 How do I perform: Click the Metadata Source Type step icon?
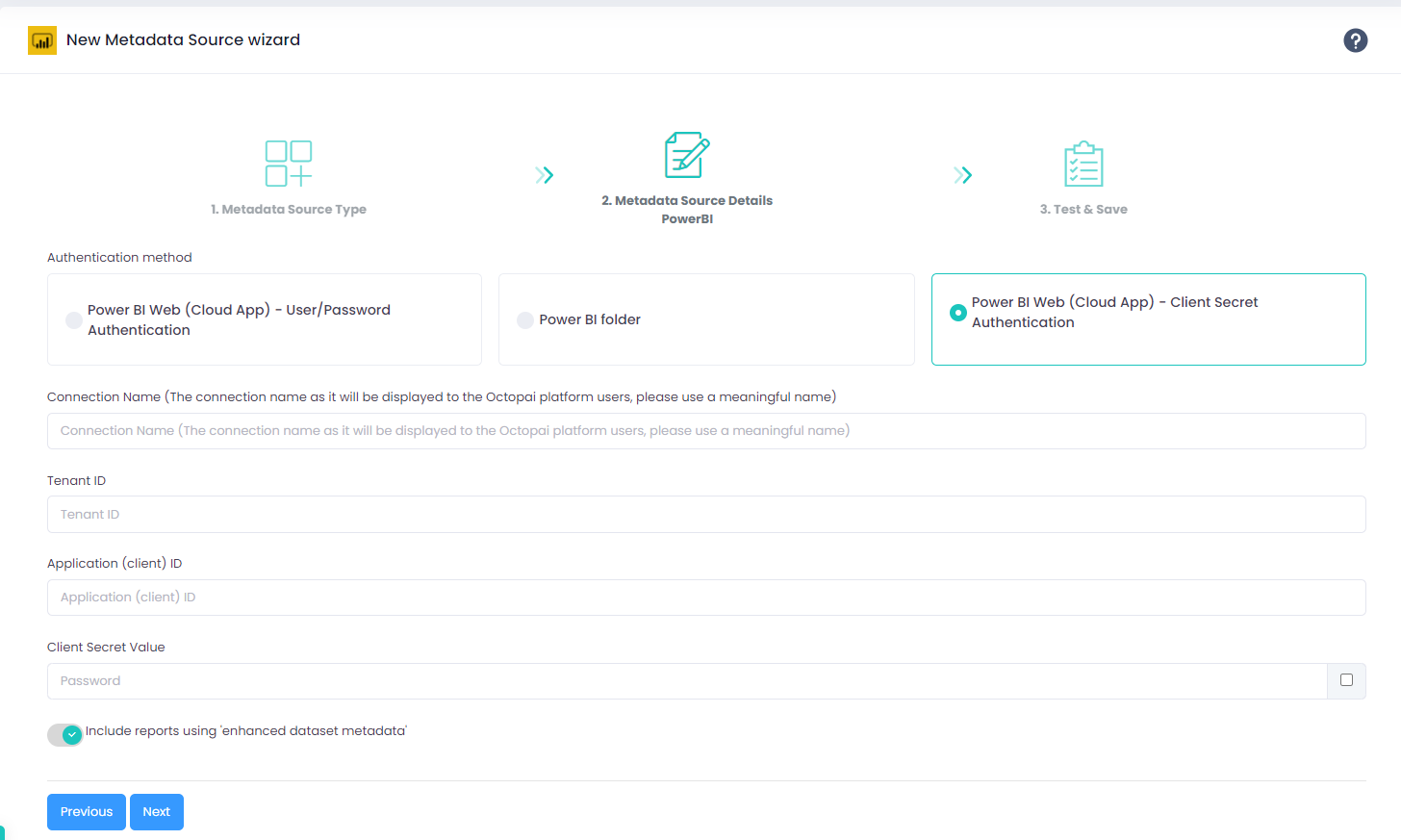pyautogui.click(x=289, y=164)
